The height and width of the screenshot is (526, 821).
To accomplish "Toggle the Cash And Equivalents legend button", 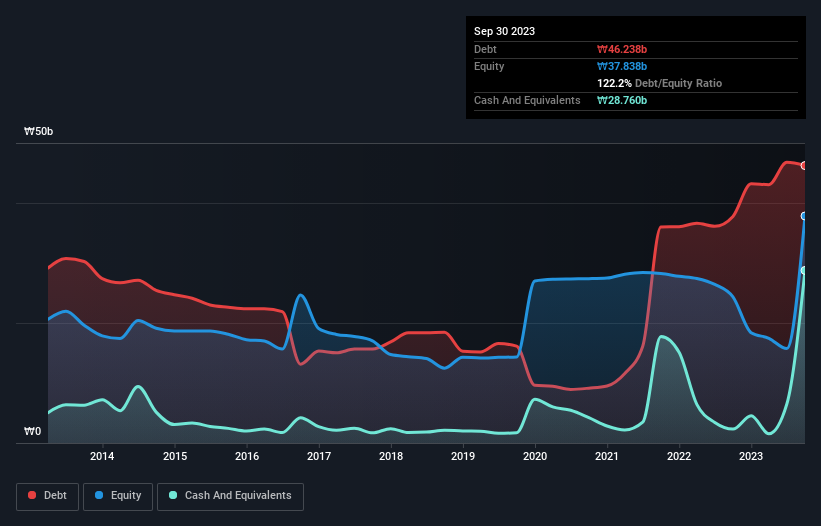I will point(230,496).
